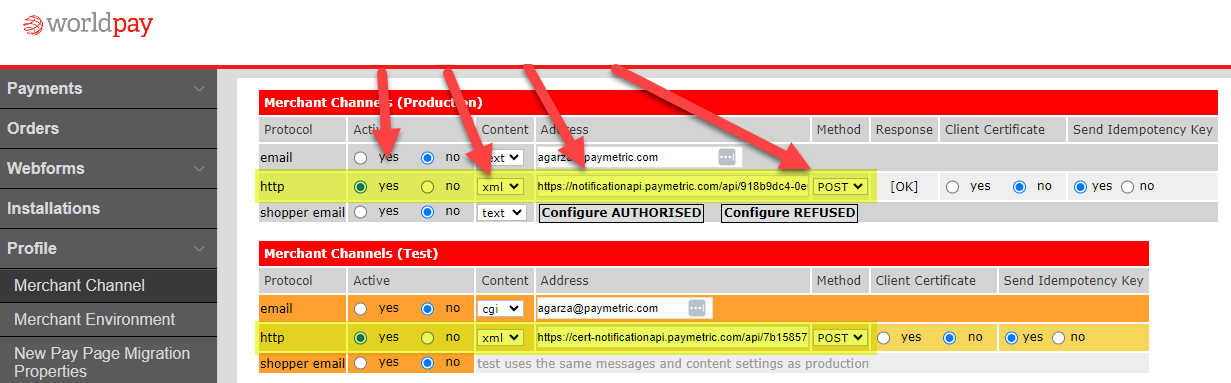Open Merchant Environment page

[x=108, y=319]
